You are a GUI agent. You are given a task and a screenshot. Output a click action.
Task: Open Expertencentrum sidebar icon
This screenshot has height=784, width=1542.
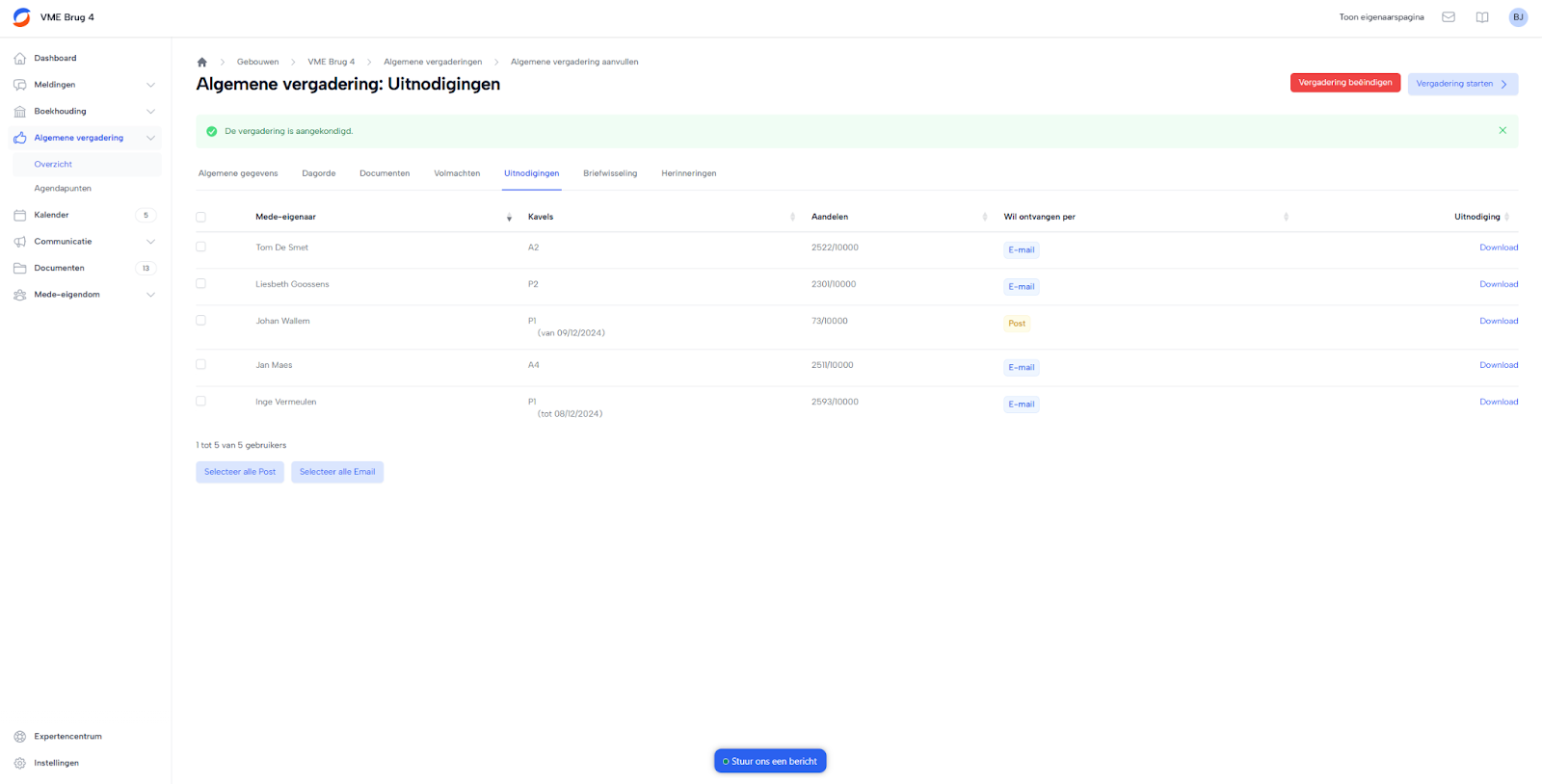tap(20, 737)
